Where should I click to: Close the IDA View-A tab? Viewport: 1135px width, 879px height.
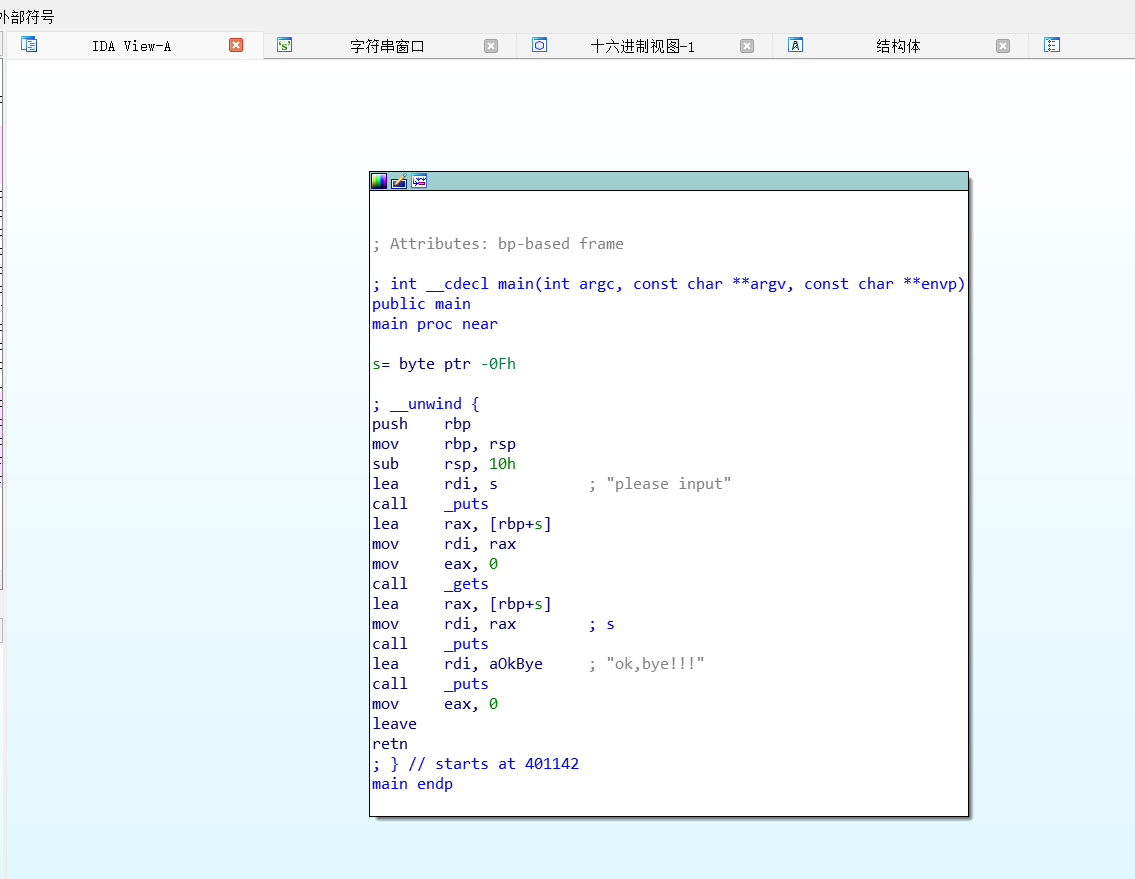(236, 45)
